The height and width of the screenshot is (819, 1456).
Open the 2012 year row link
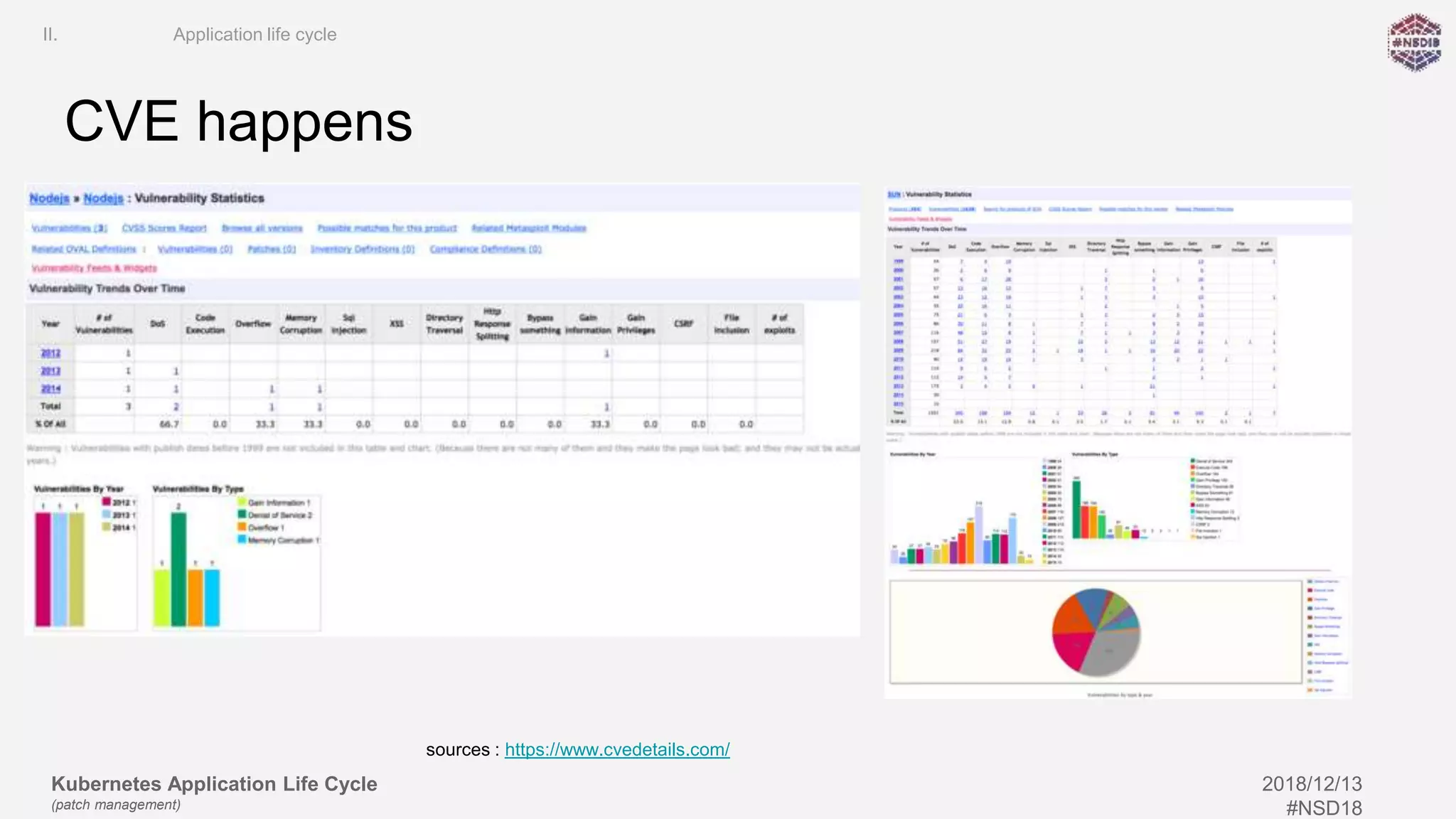[50, 353]
